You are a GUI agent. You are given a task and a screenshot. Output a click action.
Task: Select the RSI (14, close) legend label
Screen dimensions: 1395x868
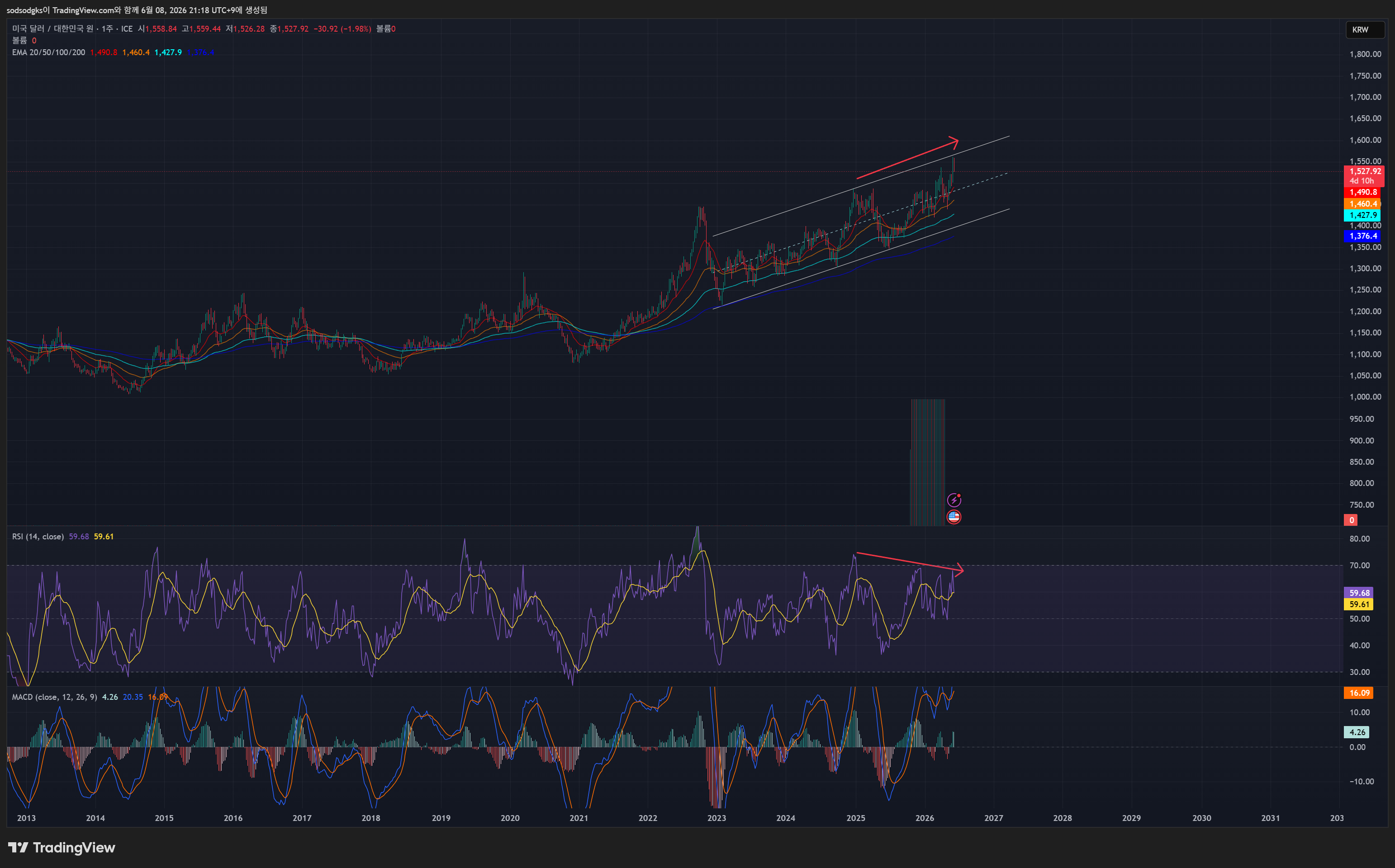click(38, 536)
